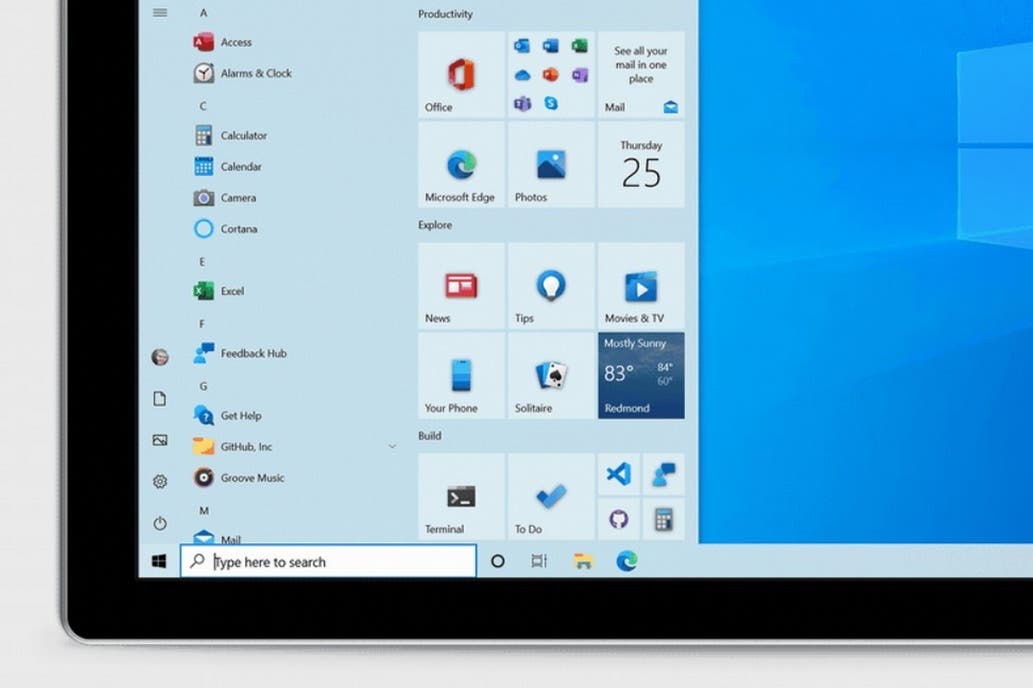Screen dimensions: 1033x688
Task: Open Visual Studio Code small tile
Action: pos(619,474)
